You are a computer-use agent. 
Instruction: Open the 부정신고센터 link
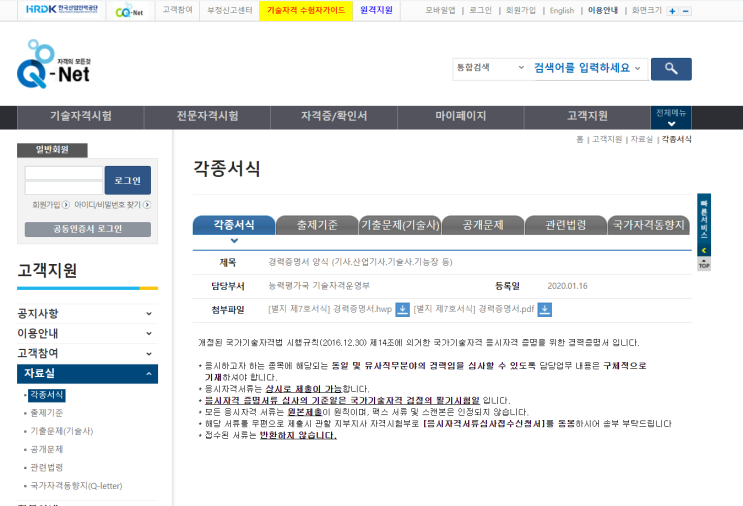pos(230,10)
